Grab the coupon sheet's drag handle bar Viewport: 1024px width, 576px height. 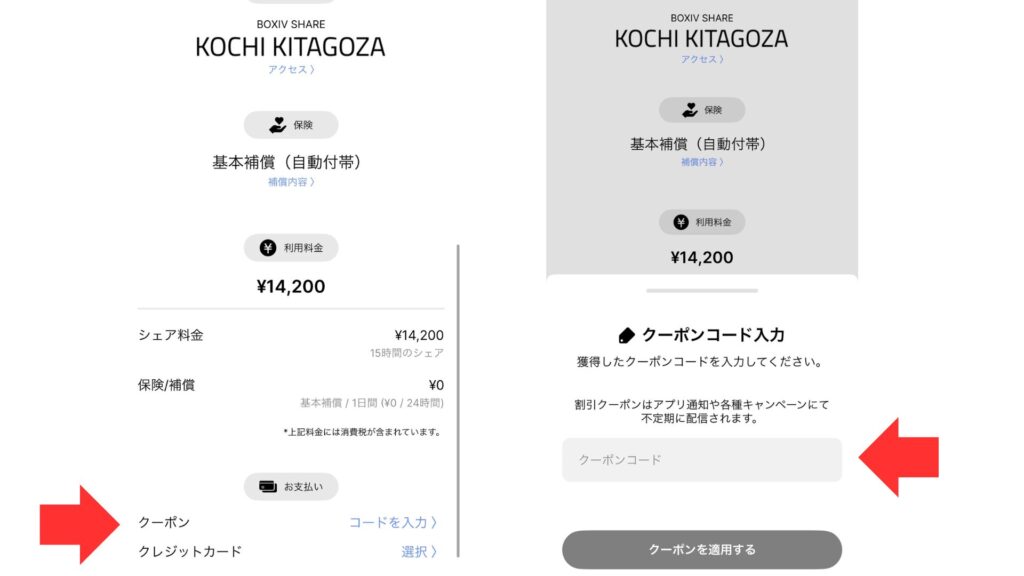[701, 290]
